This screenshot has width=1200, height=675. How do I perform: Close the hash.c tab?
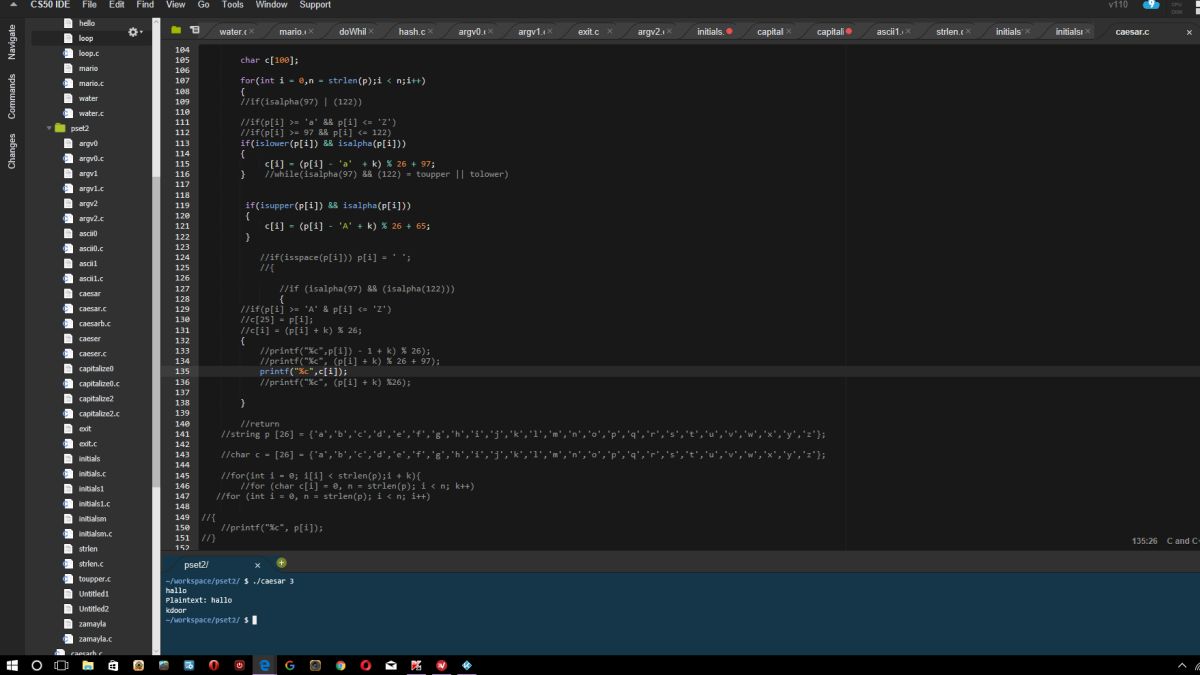pyautogui.click(x=431, y=32)
